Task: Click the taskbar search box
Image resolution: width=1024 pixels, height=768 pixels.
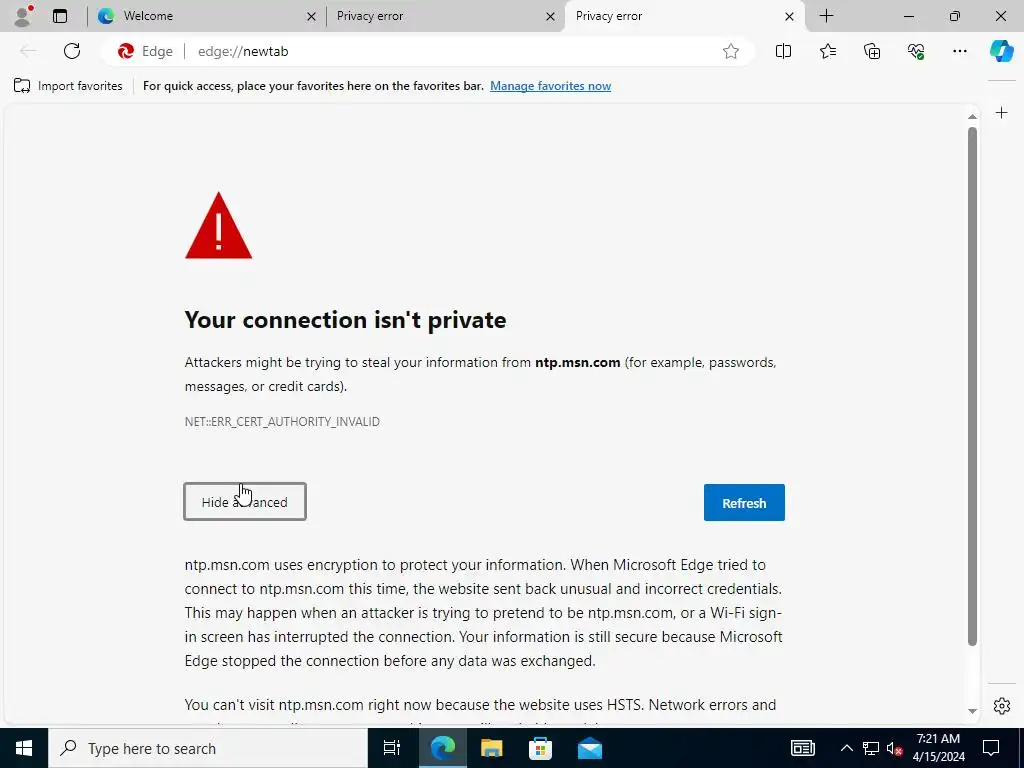Action: point(208,748)
